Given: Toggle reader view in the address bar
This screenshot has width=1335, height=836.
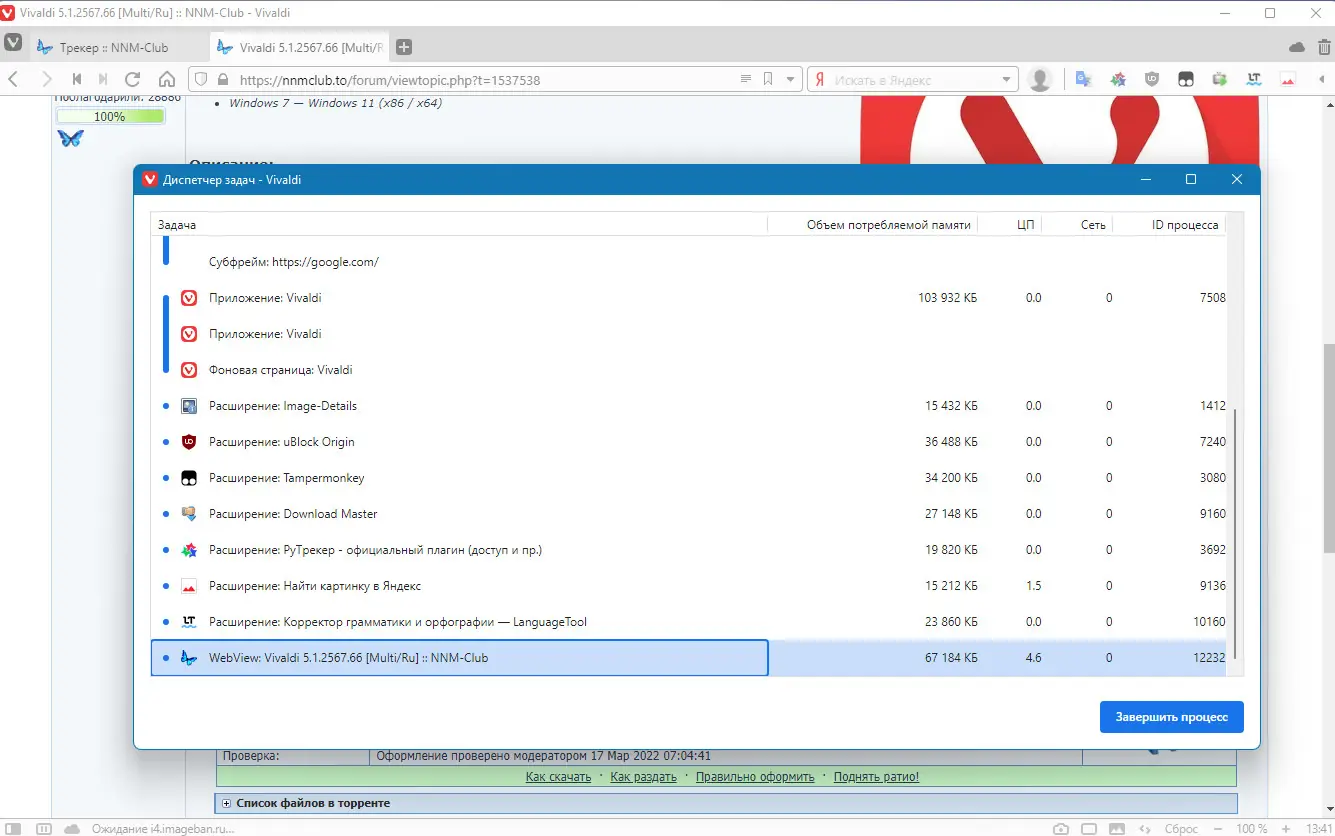Looking at the screenshot, I should [745, 79].
